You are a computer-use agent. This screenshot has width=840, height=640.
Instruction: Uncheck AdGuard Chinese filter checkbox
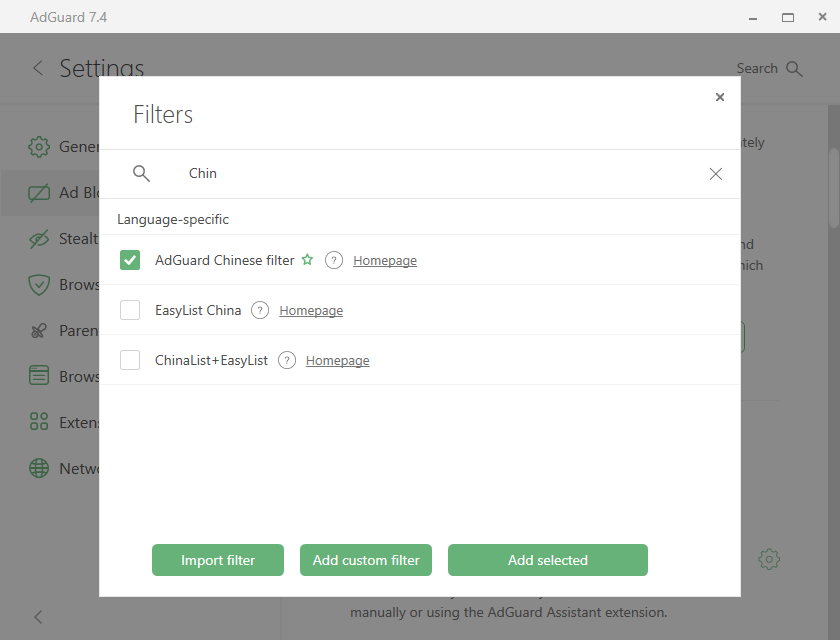click(130, 260)
